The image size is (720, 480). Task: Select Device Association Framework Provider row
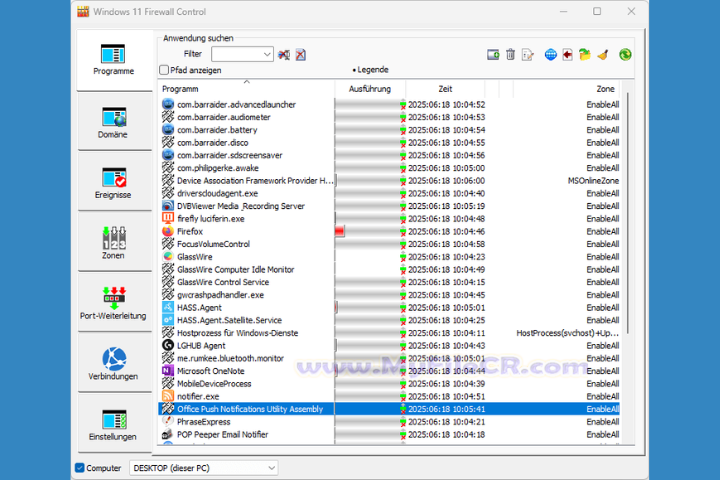(x=389, y=181)
